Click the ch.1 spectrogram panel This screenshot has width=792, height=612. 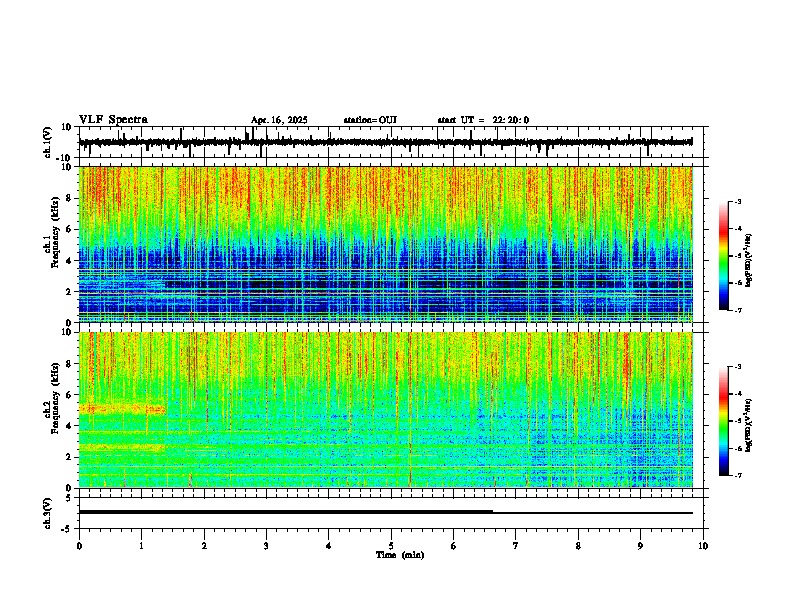point(385,244)
